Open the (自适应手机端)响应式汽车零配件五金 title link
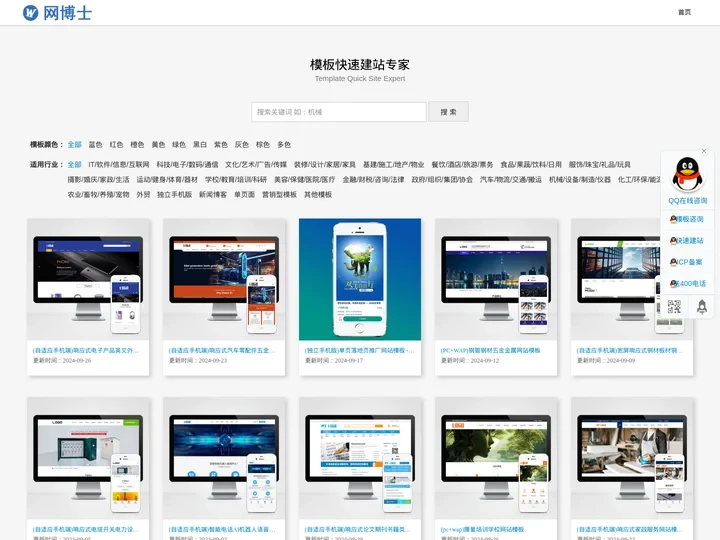Image resolution: width=720 pixels, height=540 pixels. (222, 350)
